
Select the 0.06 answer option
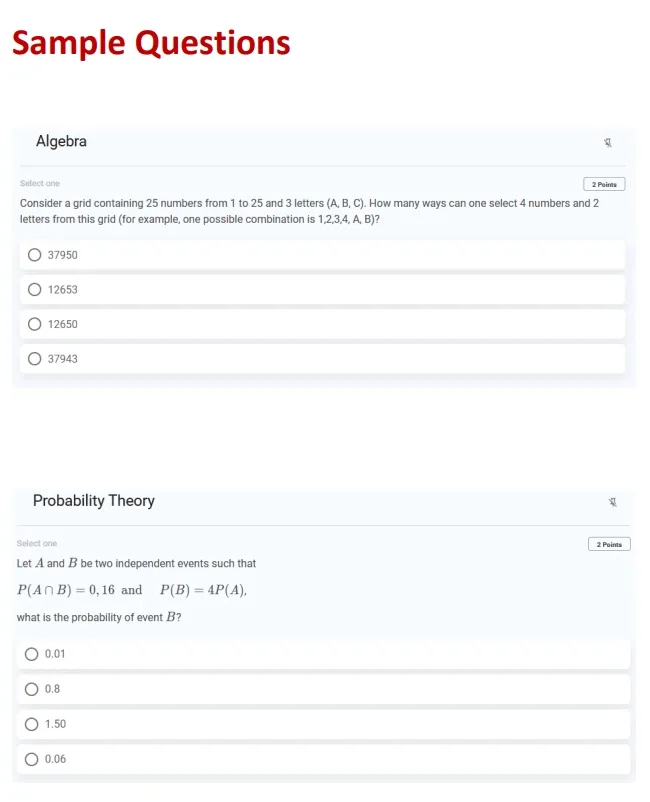point(323,759)
